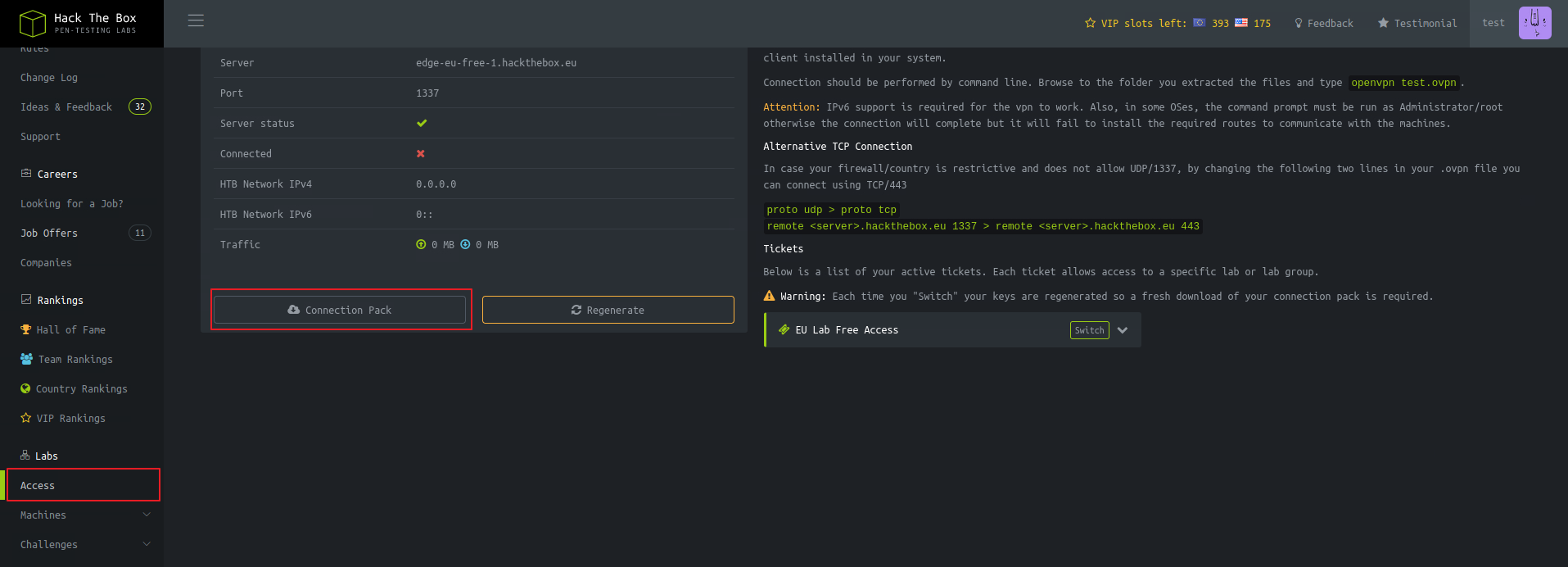Click the Hall of Fame trophy icon
The image size is (1568, 567).
coord(25,329)
